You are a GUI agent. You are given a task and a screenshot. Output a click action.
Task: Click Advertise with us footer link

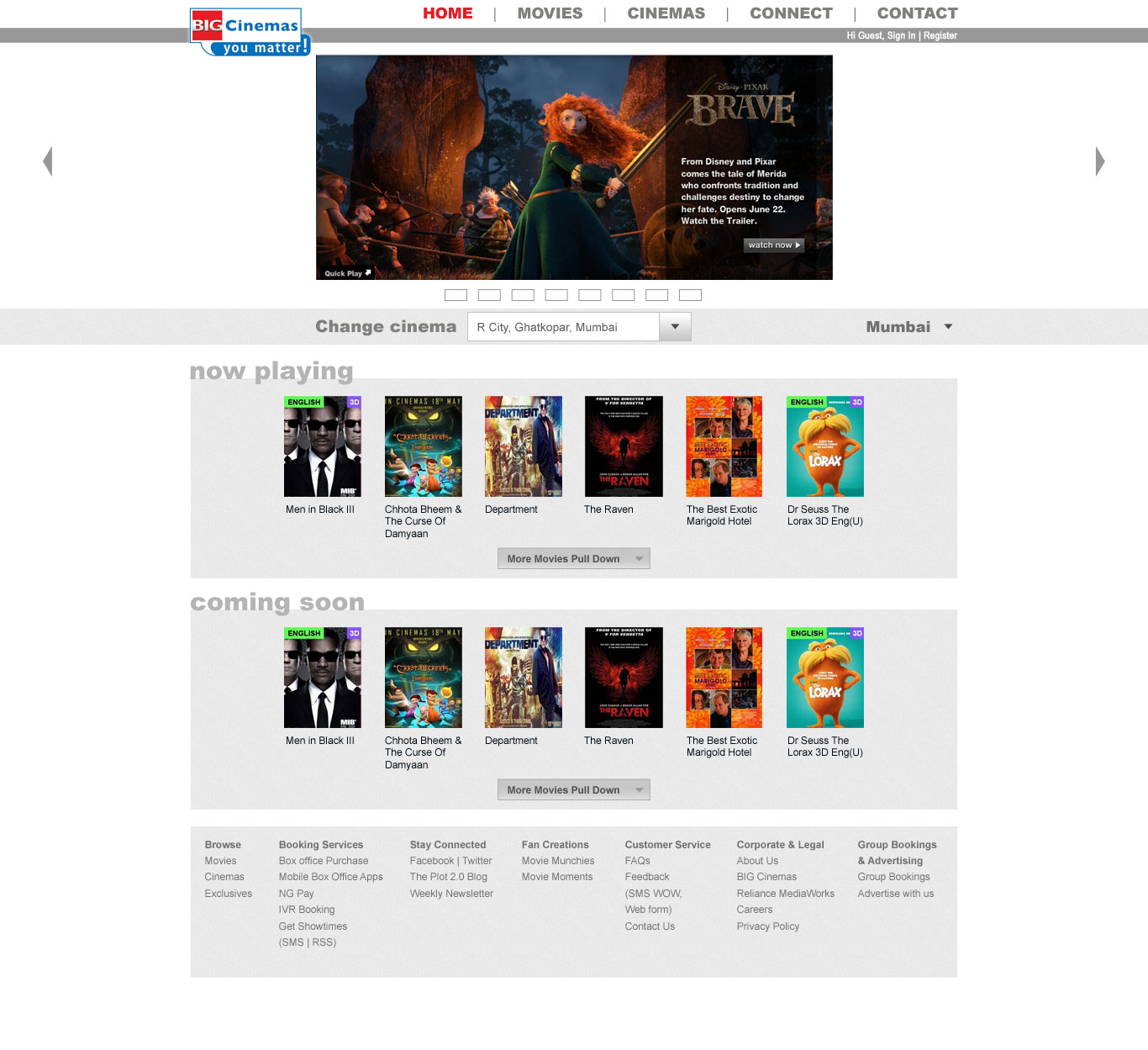click(x=896, y=894)
